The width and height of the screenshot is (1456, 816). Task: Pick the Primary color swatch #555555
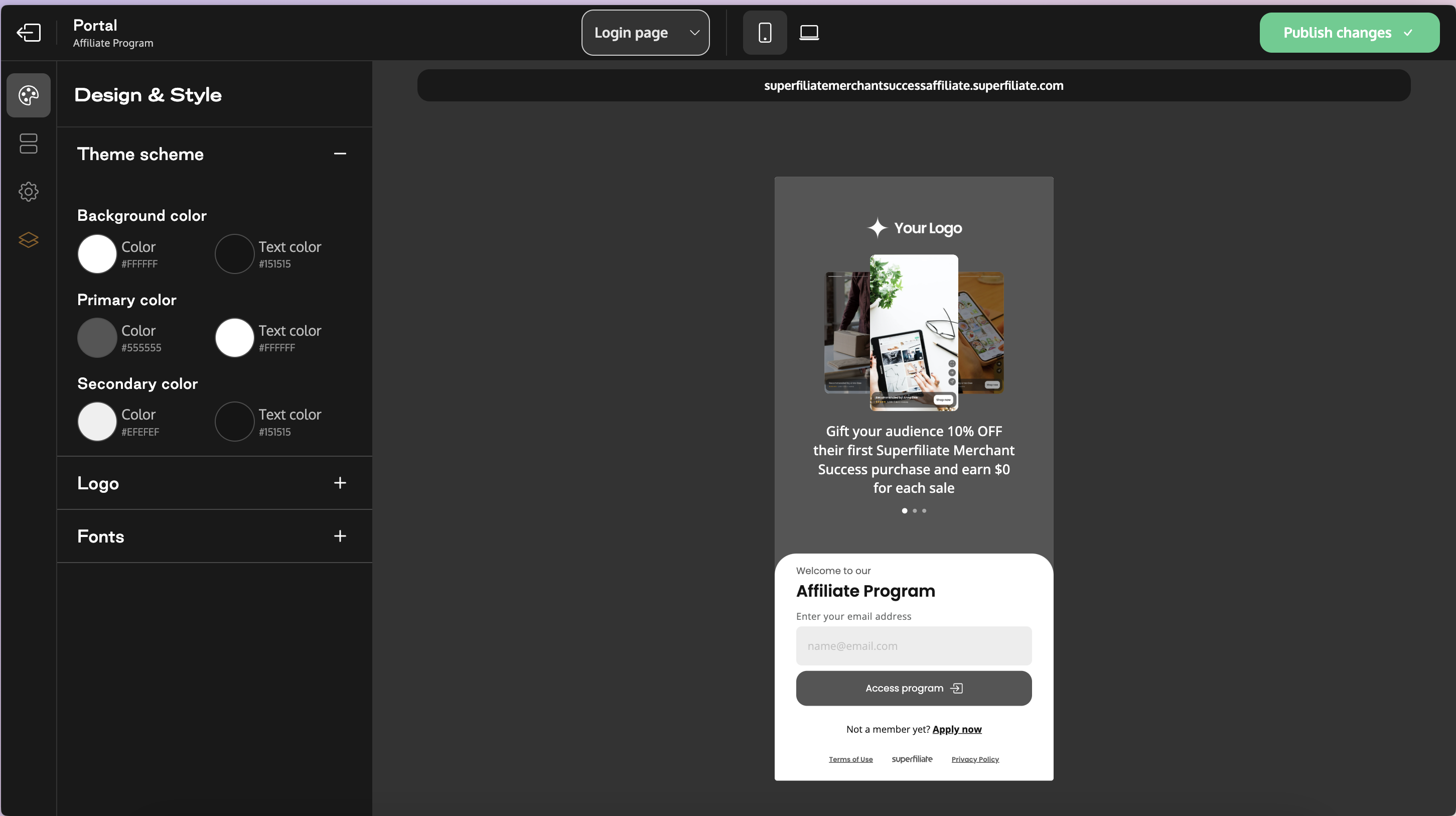(x=97, y=338)
